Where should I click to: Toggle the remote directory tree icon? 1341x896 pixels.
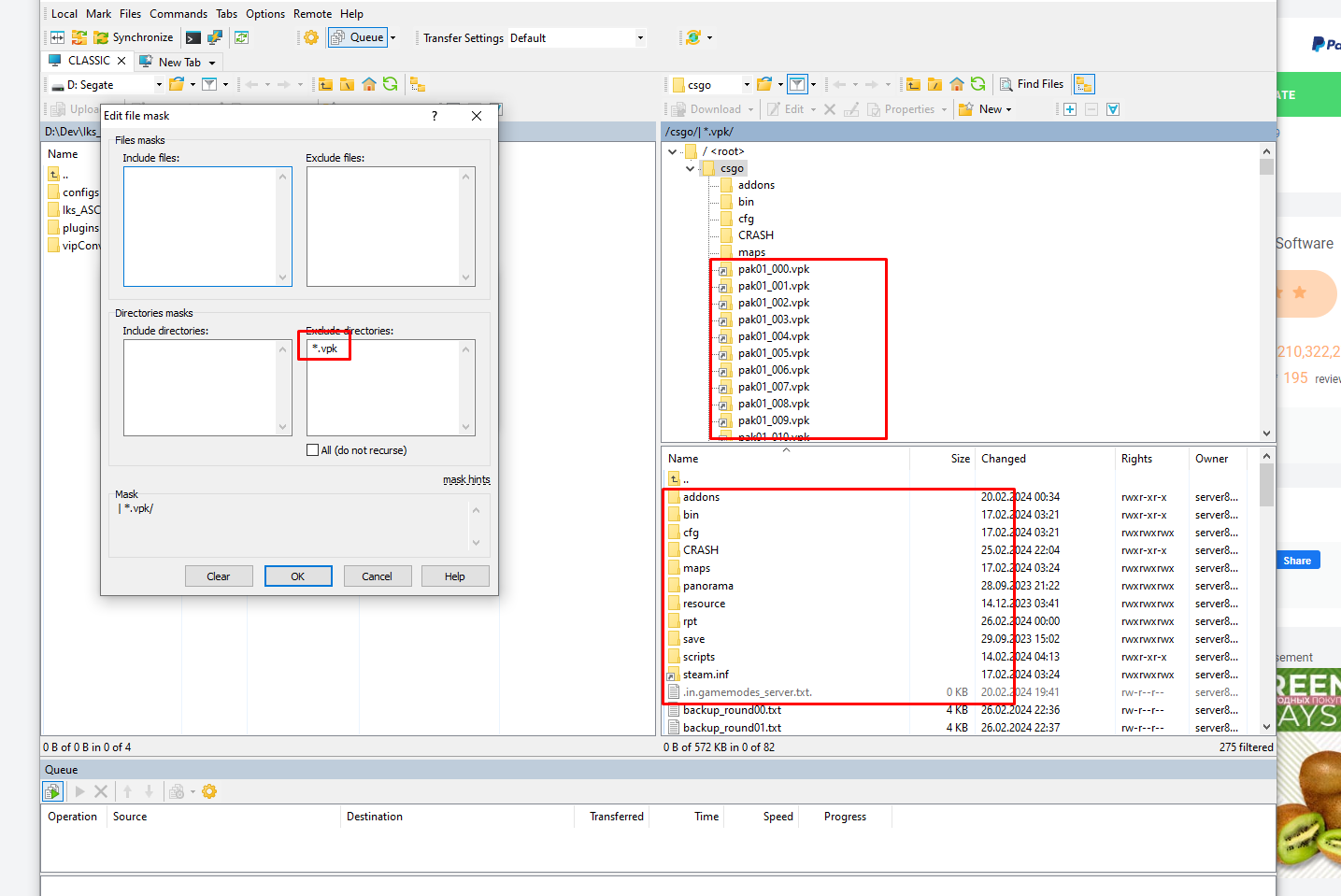pos(1084,84)
